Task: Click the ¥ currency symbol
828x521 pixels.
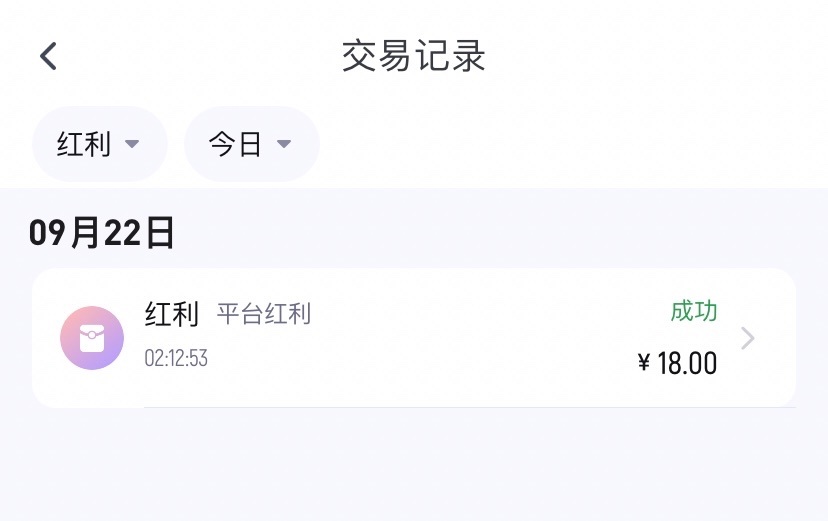Action: tap(644, 363)
